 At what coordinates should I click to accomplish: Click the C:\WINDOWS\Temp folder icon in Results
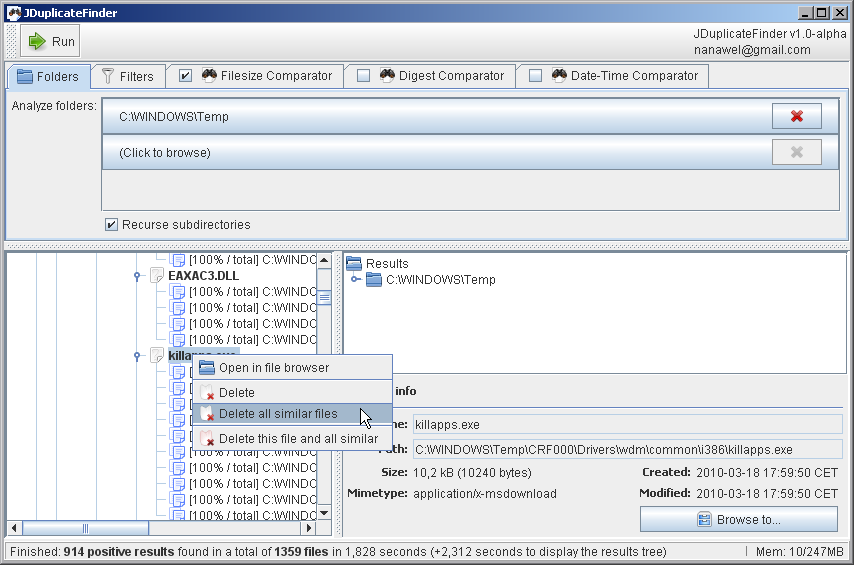[374, 280]
